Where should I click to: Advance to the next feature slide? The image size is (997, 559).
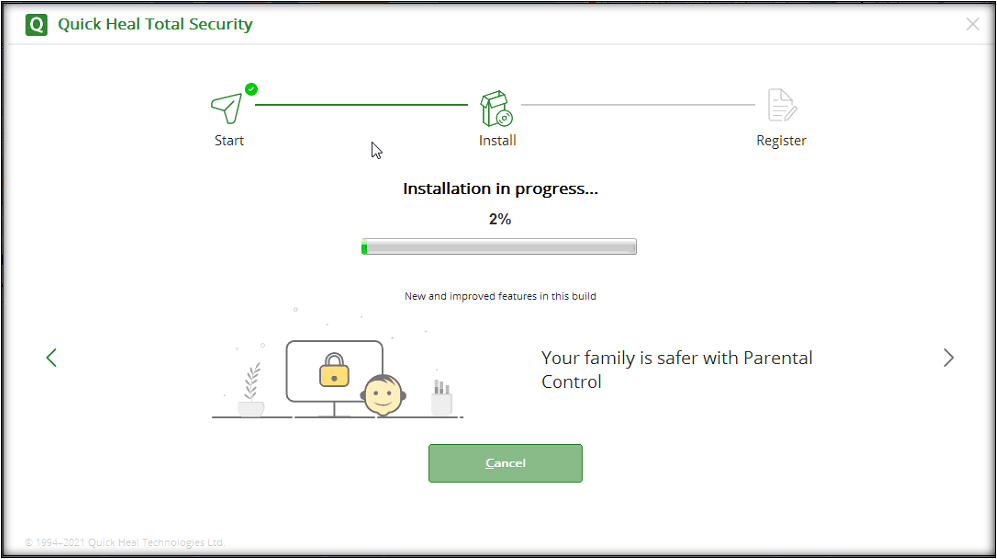coord(948,357)
